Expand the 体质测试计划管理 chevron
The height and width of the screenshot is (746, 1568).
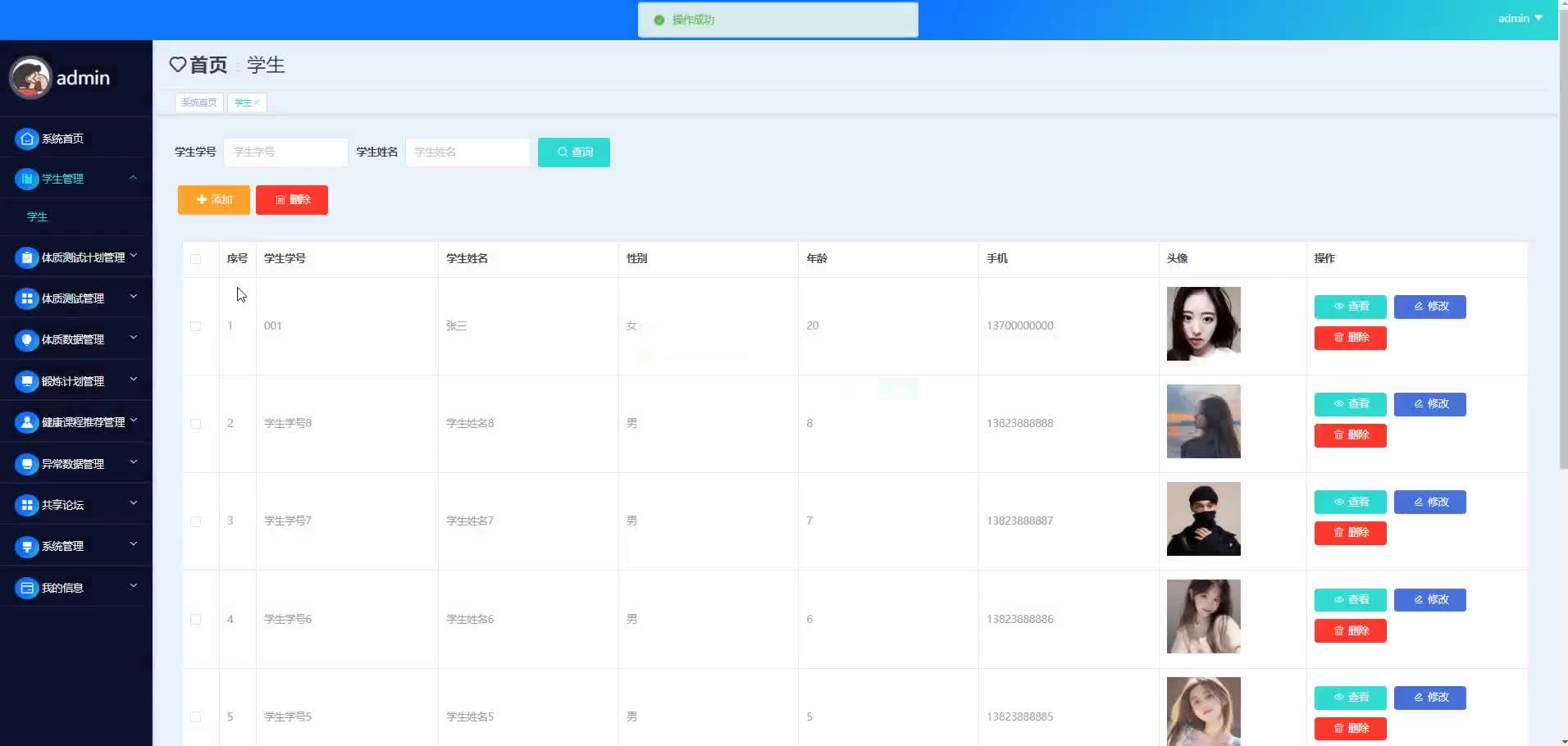point(134,256)
